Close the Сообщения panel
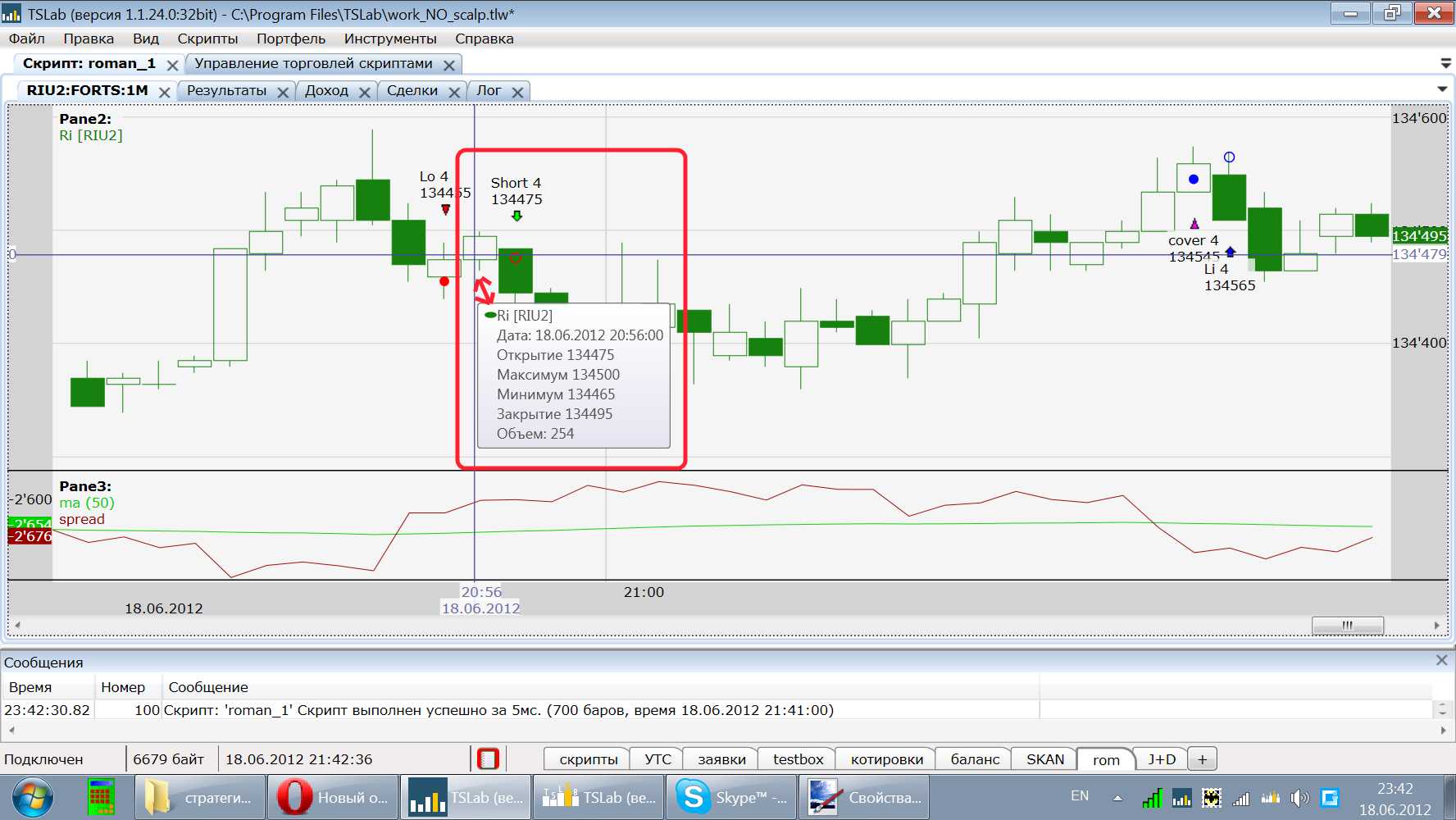This screenshot has width=1456, height=820. click(x=1442, y=660)
